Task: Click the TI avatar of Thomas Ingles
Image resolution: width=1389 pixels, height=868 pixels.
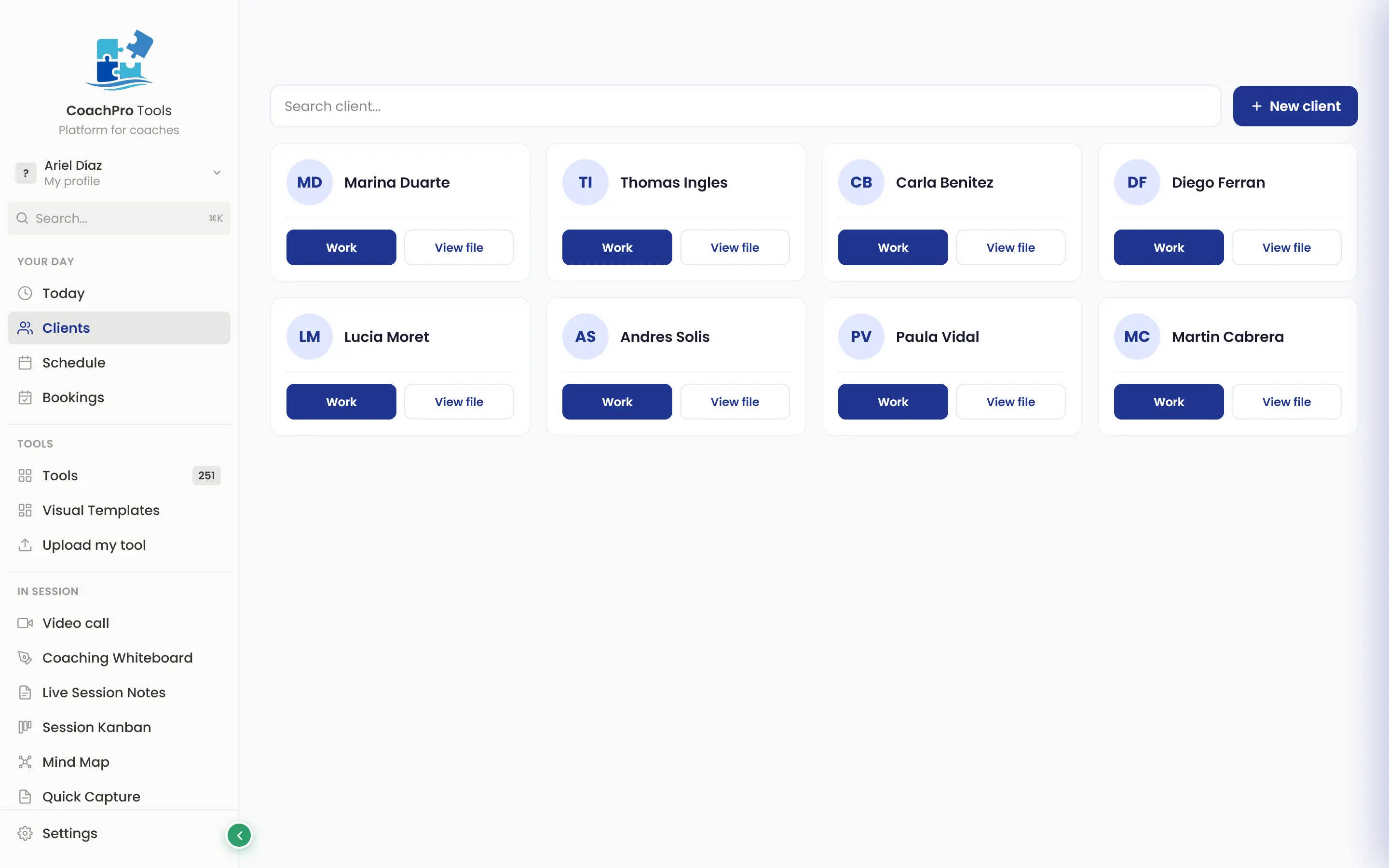Action: (x=586, y=183)
